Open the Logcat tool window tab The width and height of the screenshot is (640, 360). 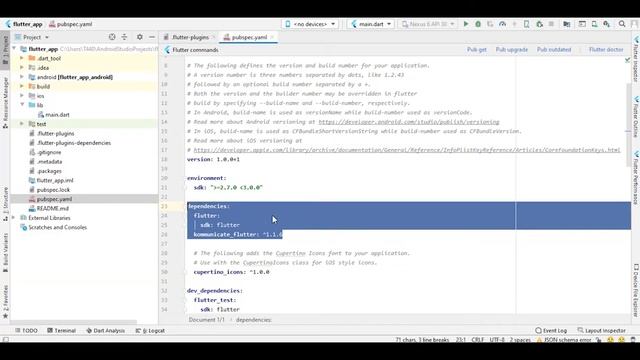tap(150, 331)
